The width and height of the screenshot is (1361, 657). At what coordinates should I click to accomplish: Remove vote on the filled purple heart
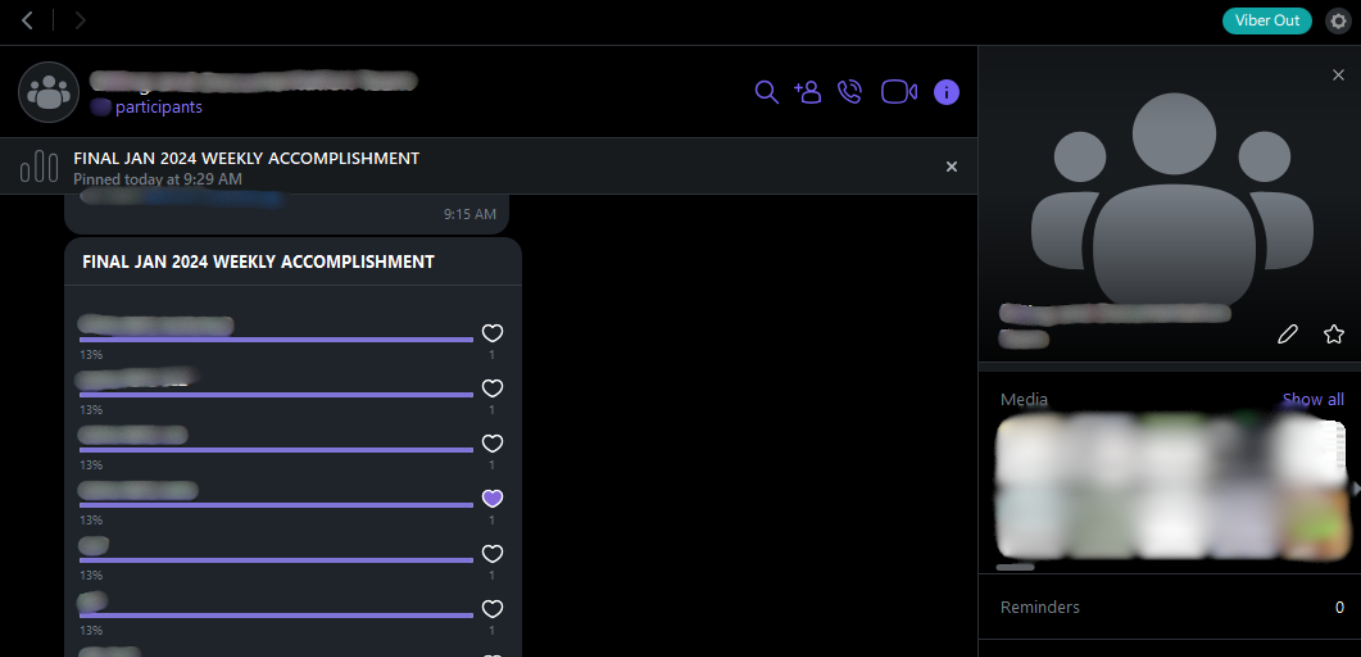coord(492,498)
